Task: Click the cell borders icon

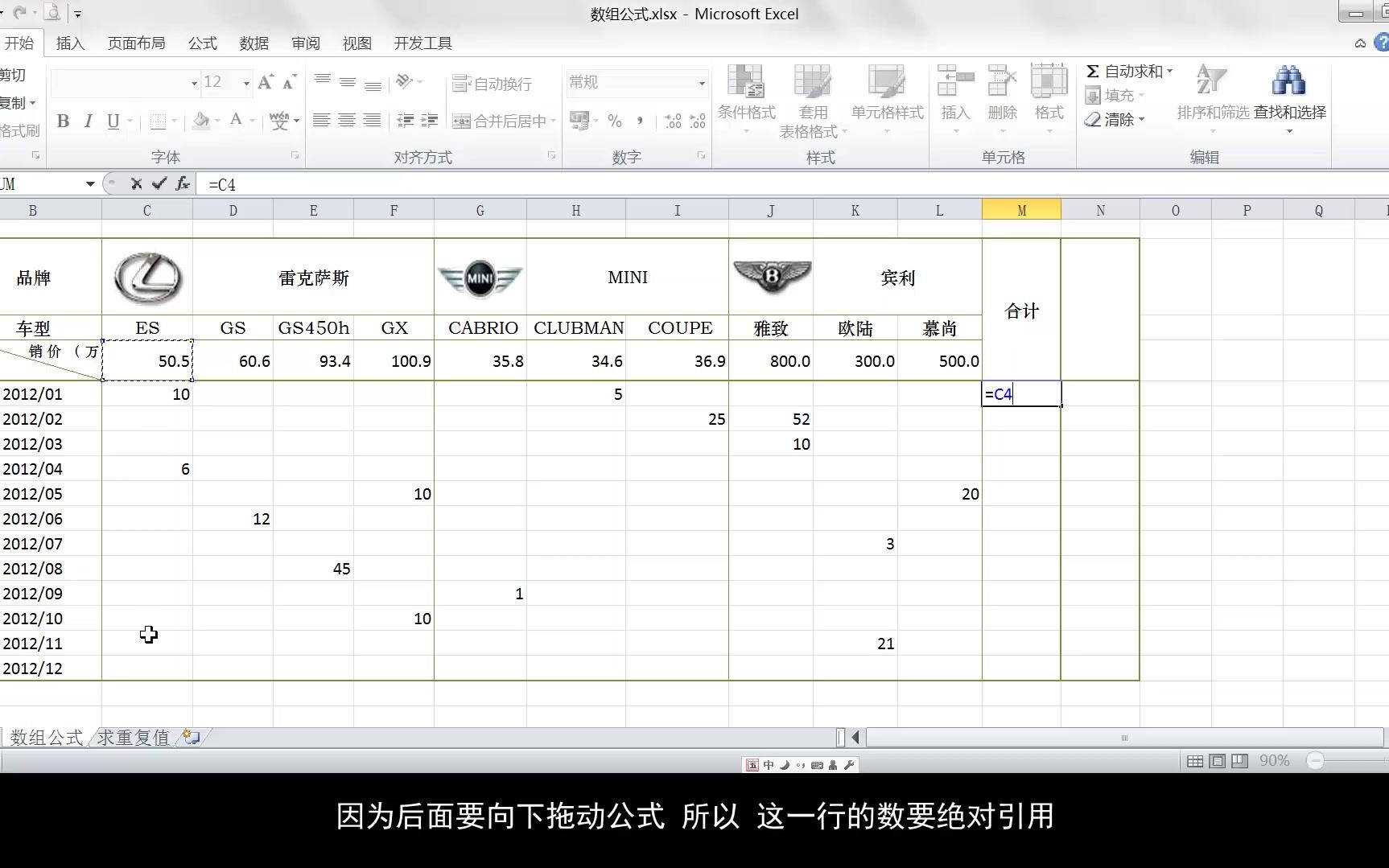Action: pos(158,121)
